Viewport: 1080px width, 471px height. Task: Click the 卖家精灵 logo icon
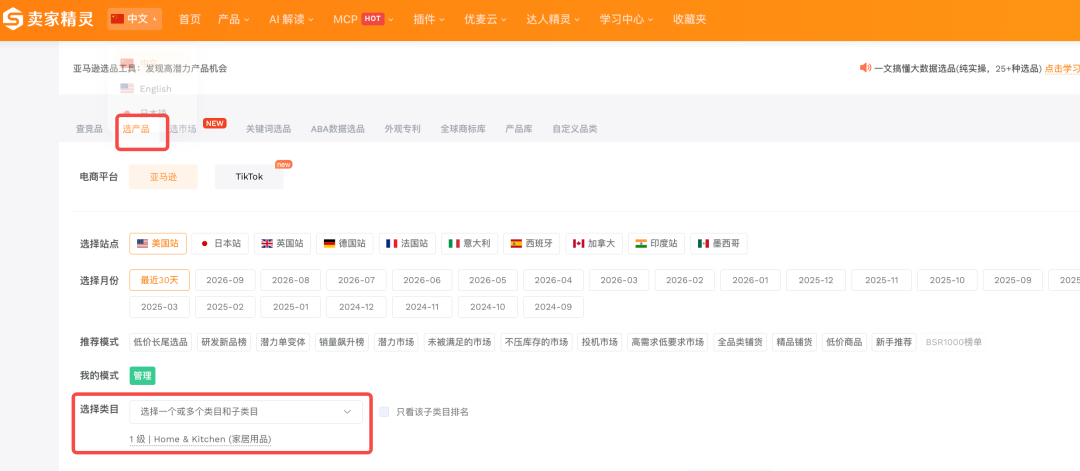[x=12, y=19]
